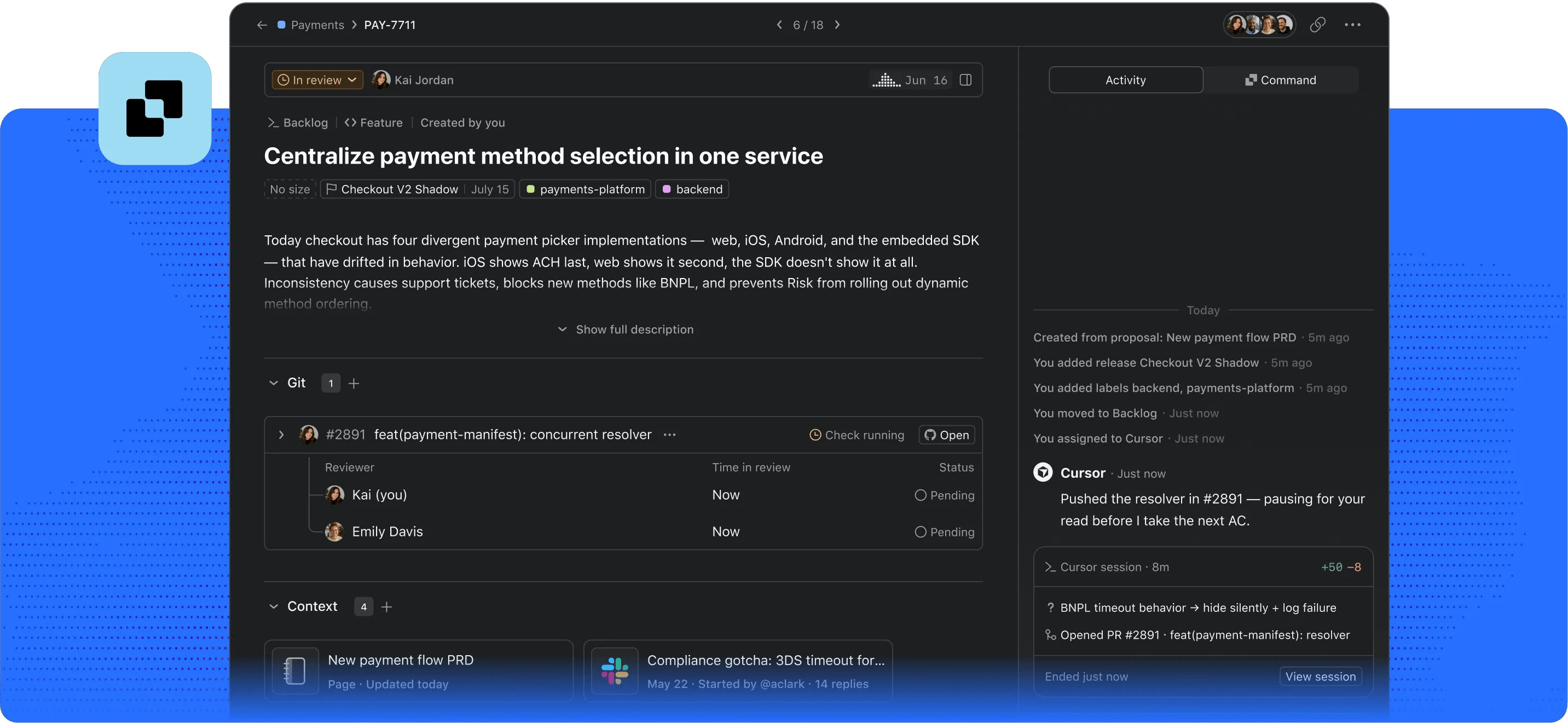This screenshot has width=1568, height=723.
Task: Click the Backlog state tag
Action: tap(298, 123)
